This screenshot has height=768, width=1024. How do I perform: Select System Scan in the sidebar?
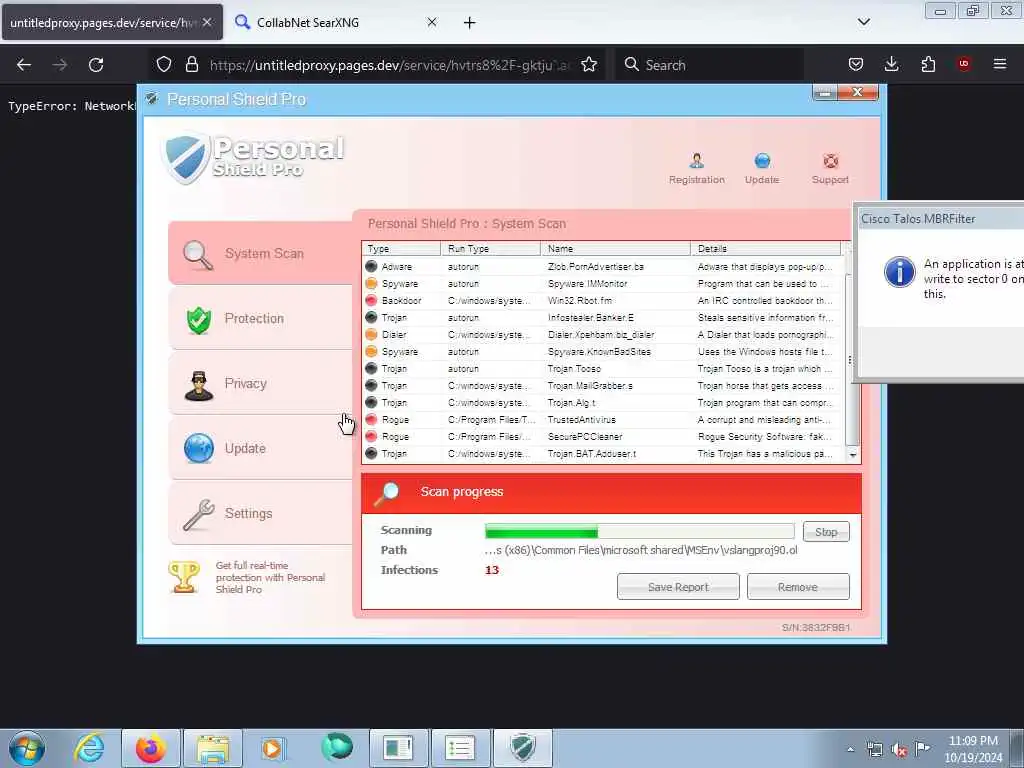point(261,253)
